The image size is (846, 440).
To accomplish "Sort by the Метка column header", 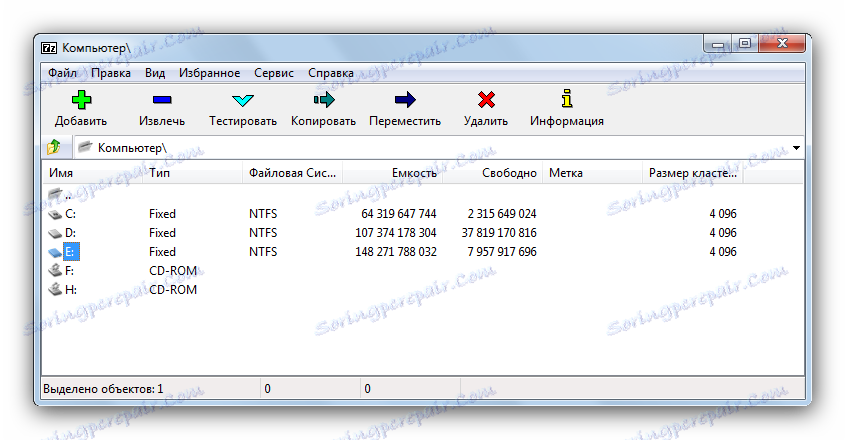I will 592,173.
